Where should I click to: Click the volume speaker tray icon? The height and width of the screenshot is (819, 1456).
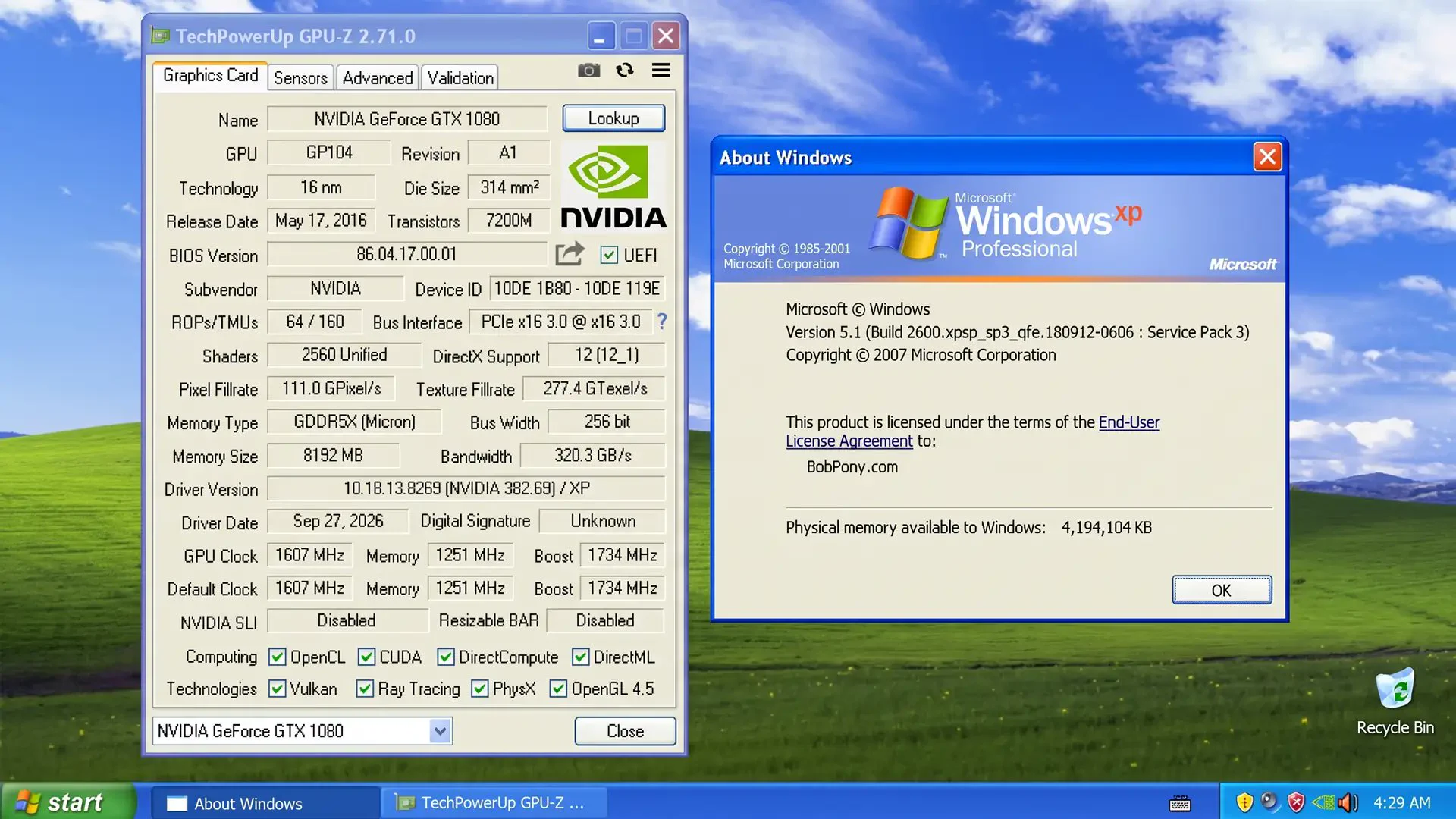[x=1348, y=802]
